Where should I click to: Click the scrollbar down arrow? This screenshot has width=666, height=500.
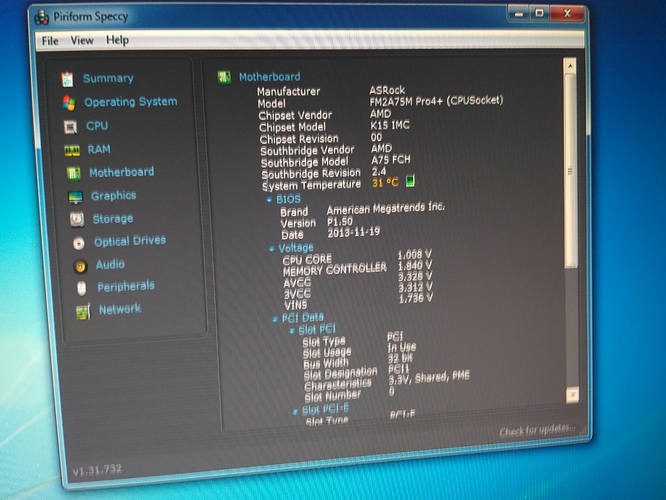point(573,395)
